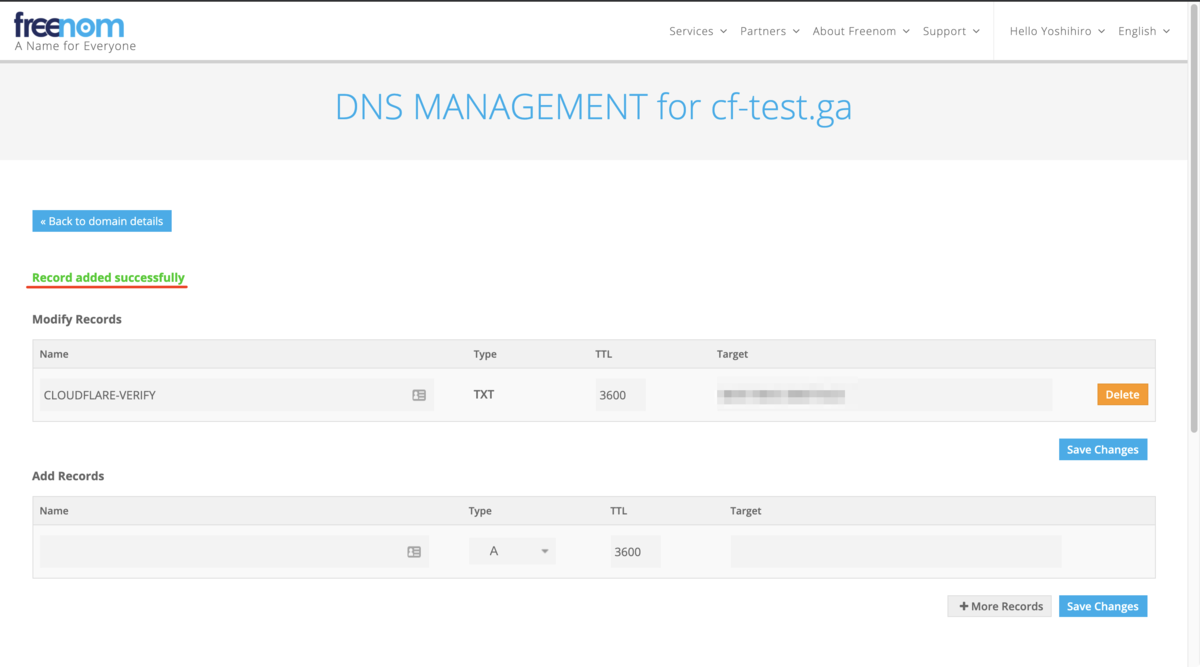Viewport: 1200px width, 667px height.
Task: Click the DNS MANAGEMENT for cf-test.ga heading
Action: pyautogui.click(x=594, y=106)
